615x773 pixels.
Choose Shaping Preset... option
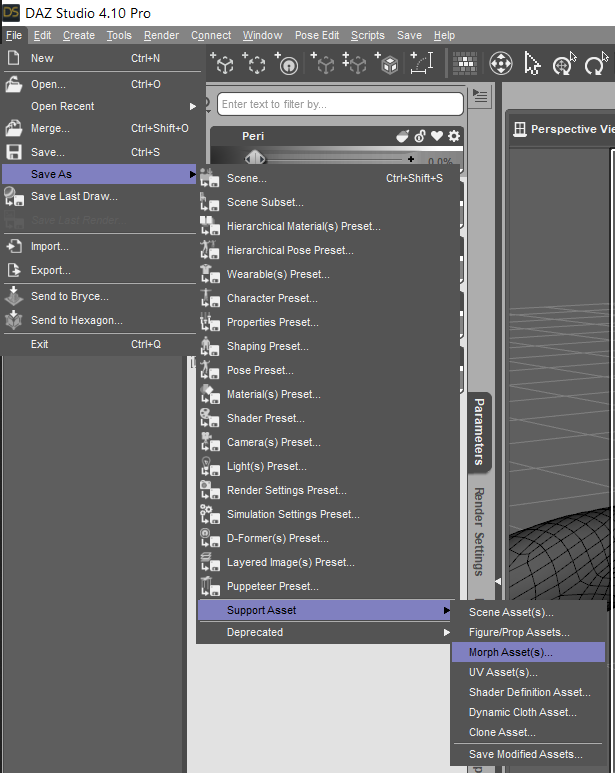(328, 346)
